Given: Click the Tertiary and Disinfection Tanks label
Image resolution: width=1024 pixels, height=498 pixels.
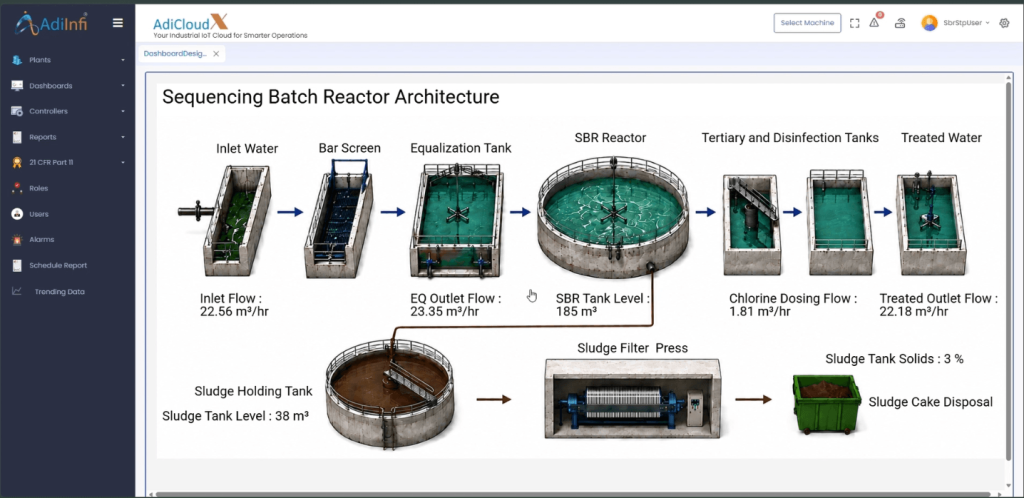Looking at the screenshot, I should point(790,138).
